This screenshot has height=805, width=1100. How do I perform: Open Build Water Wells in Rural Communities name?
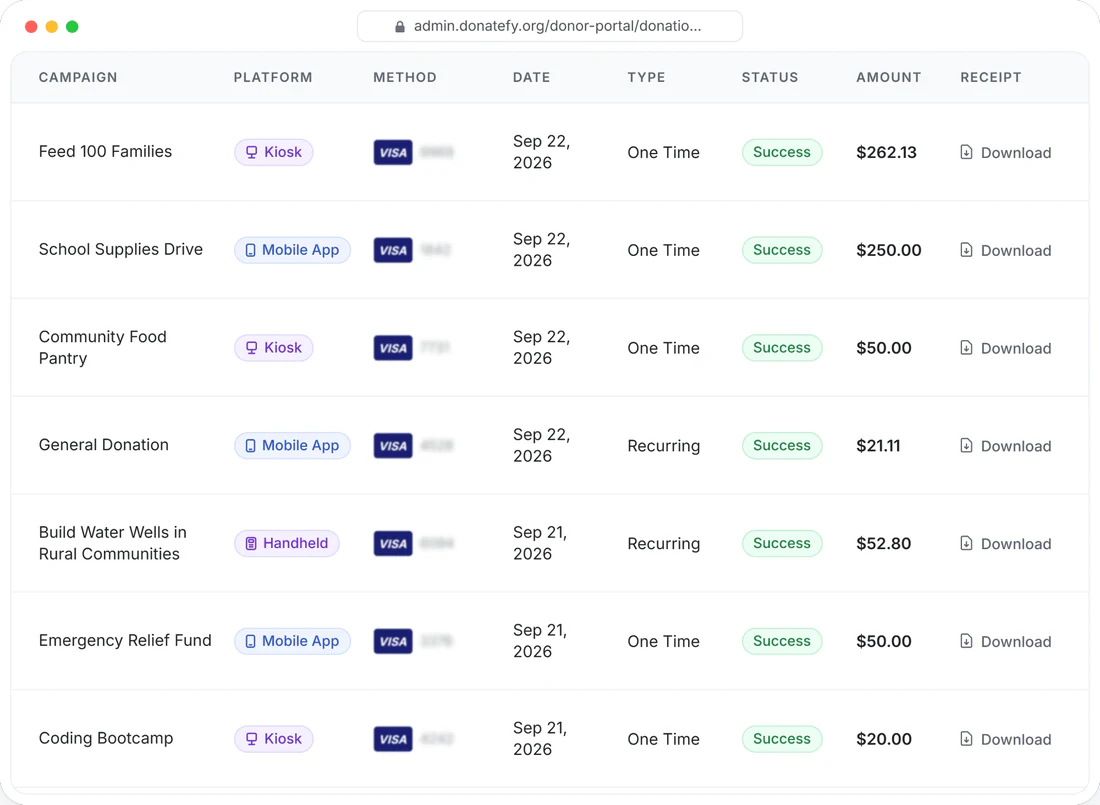[113, 543]
